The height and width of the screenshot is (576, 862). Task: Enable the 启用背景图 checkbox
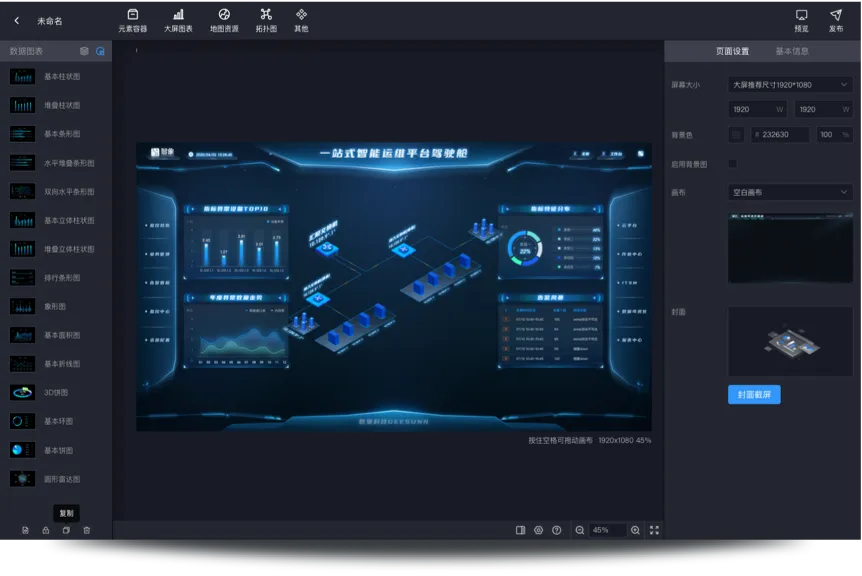733,163
